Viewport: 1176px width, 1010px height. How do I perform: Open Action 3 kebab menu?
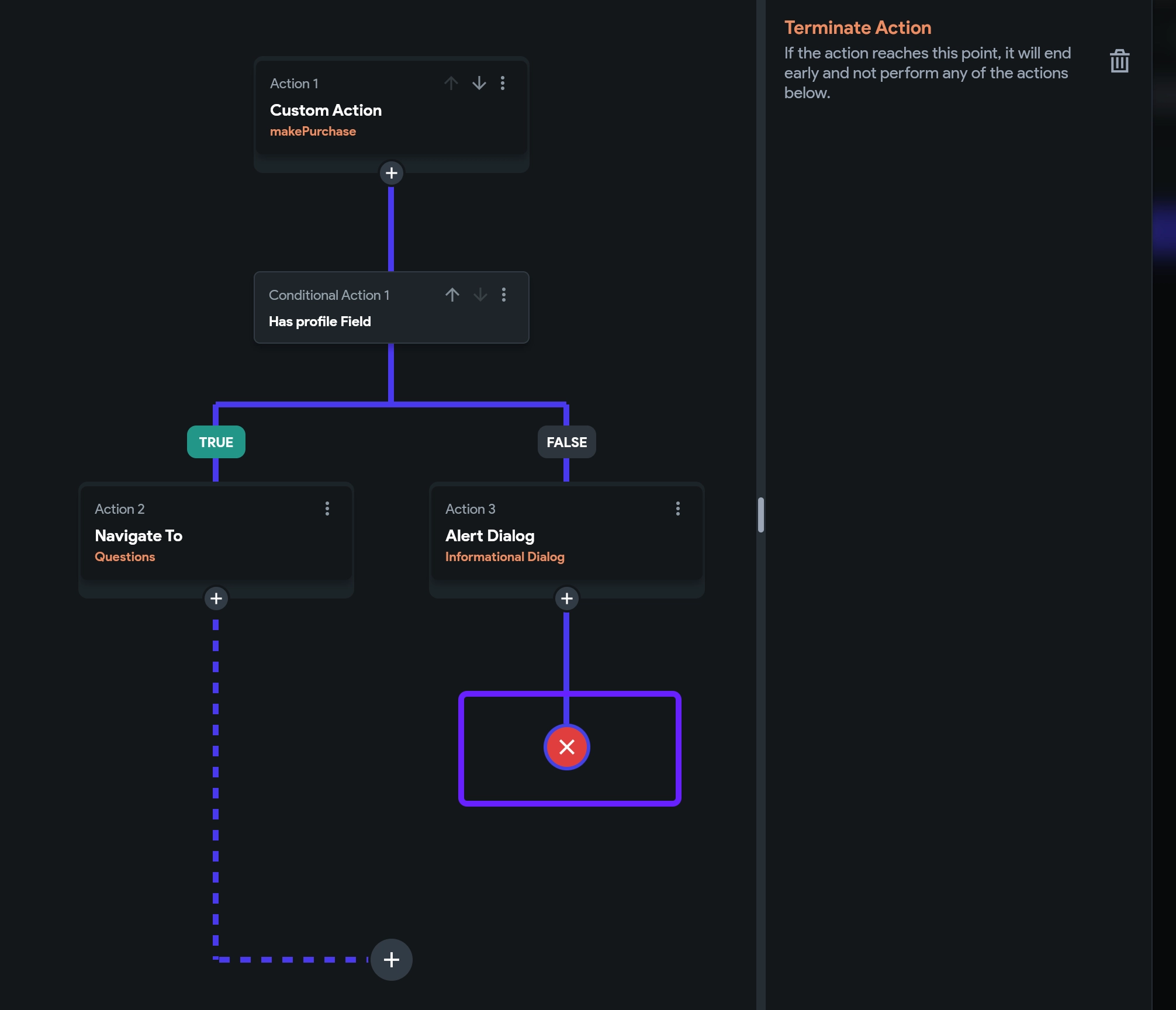(678, 509)
